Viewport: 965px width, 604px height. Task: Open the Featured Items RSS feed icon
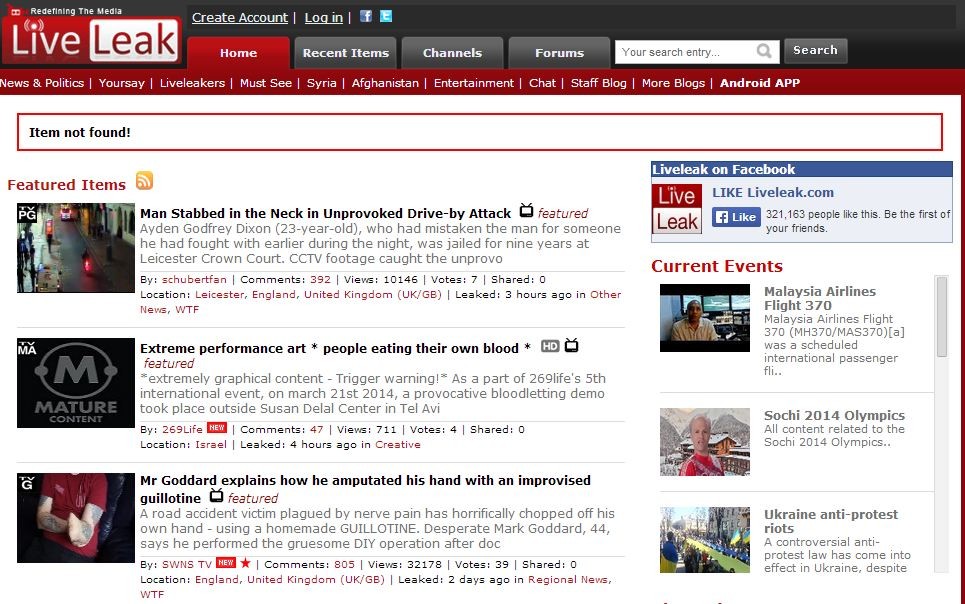coord(144,181)
